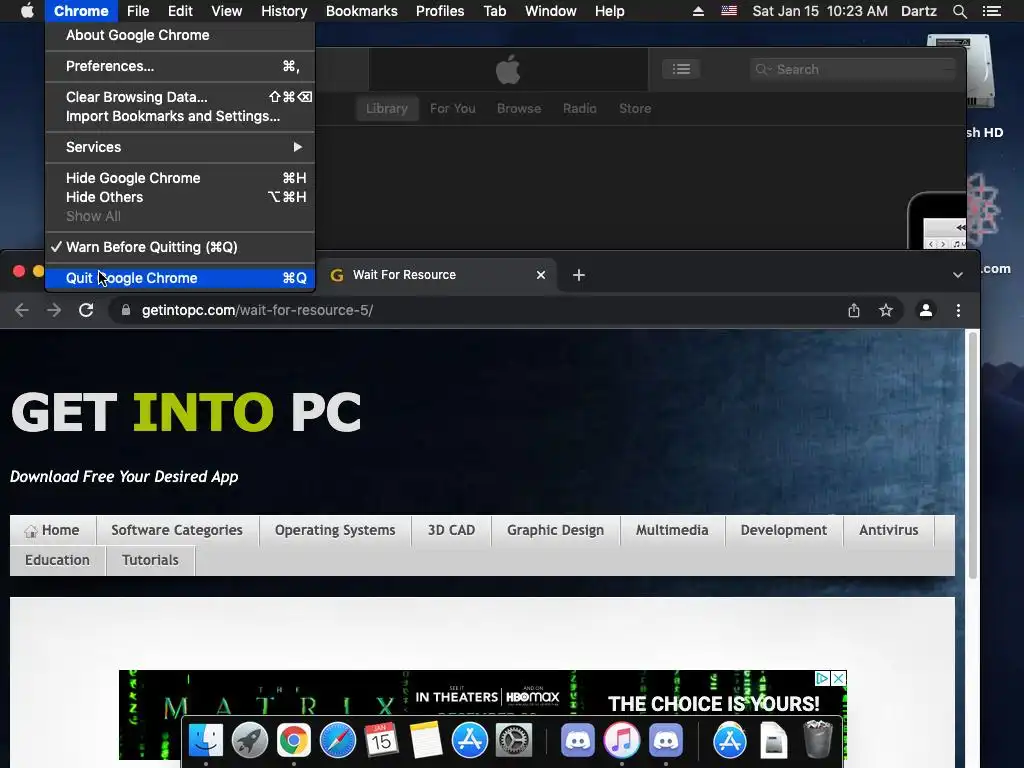1024x768 pixels.
Task: Open the US flag input source menu
Action: [729, 11]
